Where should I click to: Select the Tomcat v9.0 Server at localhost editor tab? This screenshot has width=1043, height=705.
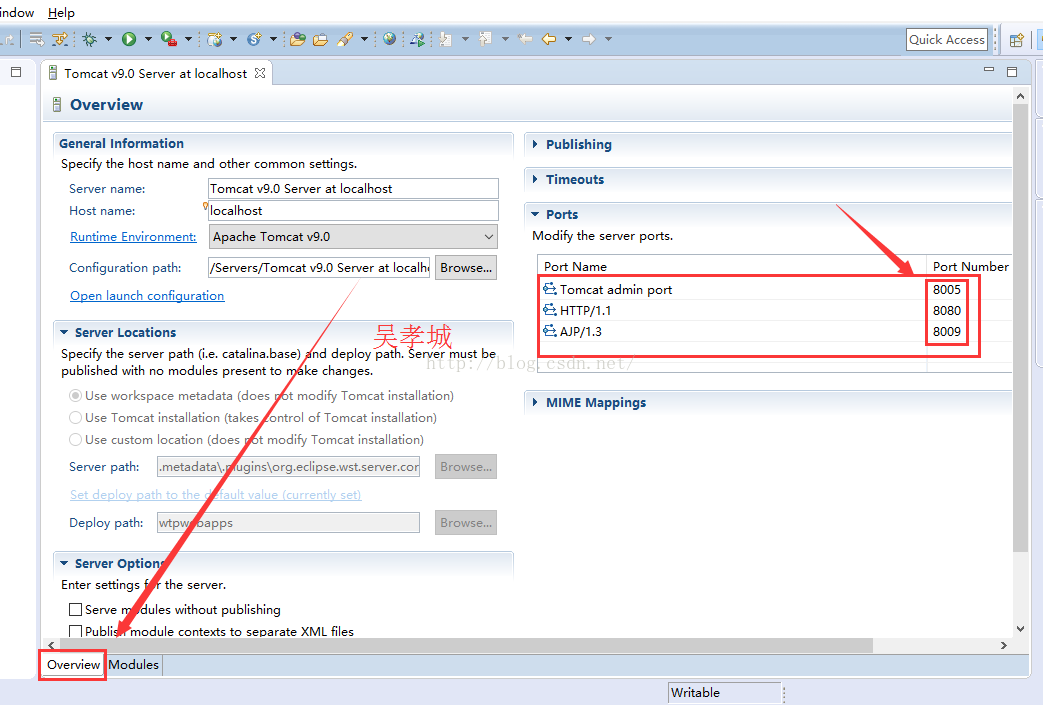coord(155,73)
